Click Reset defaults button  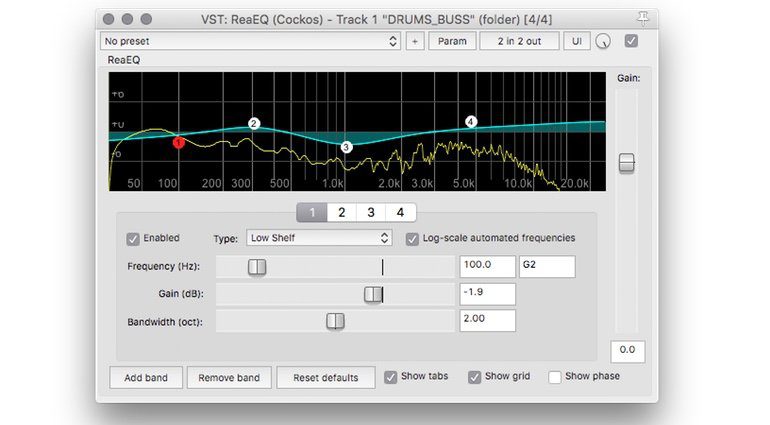coord(326,378)
